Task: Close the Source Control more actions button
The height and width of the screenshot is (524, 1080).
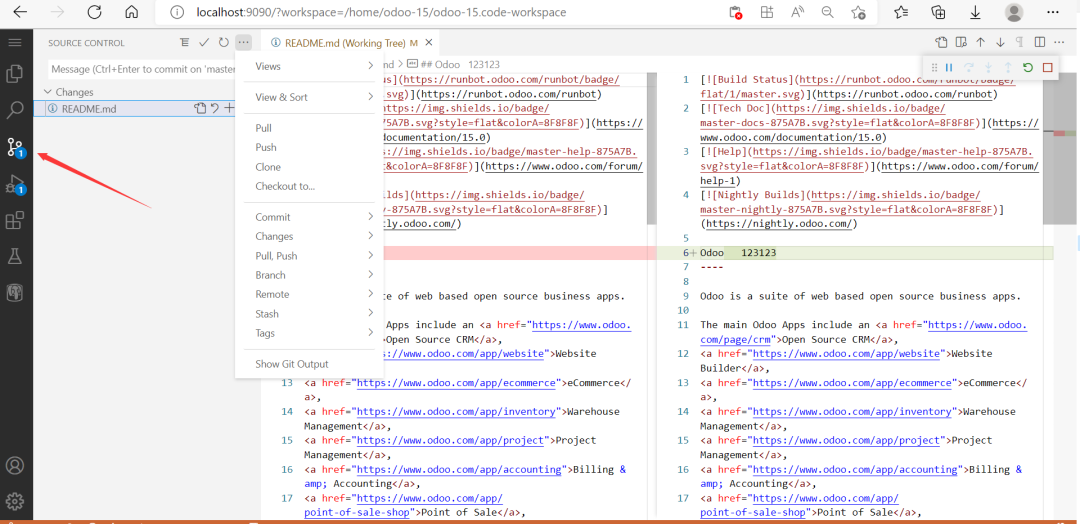Action: pyautogui.click(x=243, y=43)
